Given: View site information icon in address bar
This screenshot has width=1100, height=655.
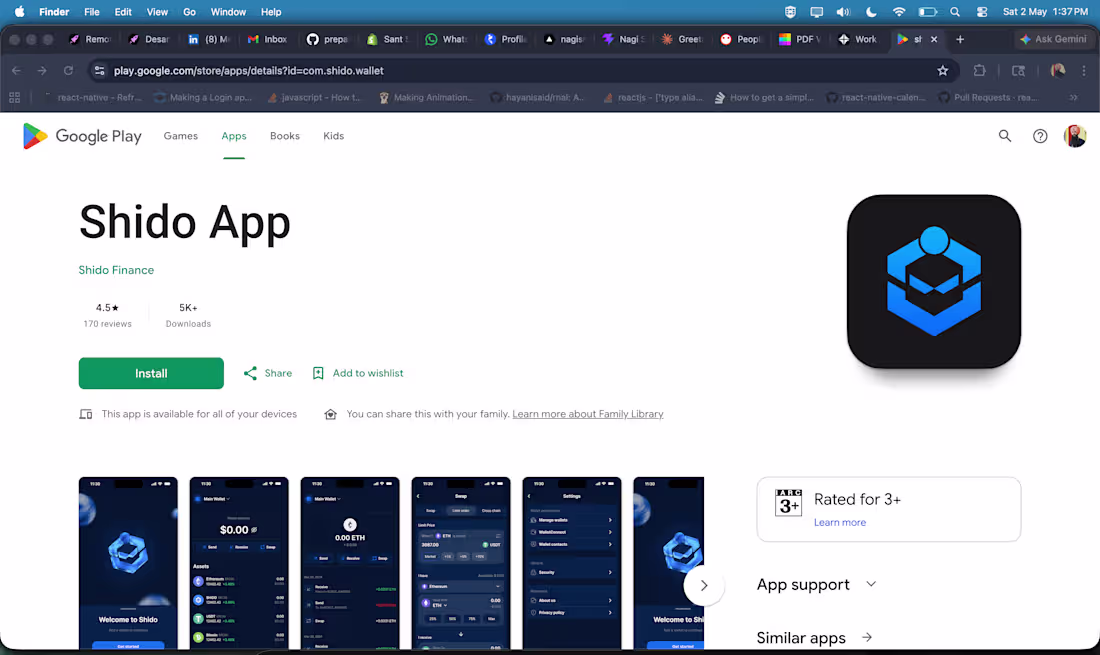Looking at the screenshot, I should point(100,70).
